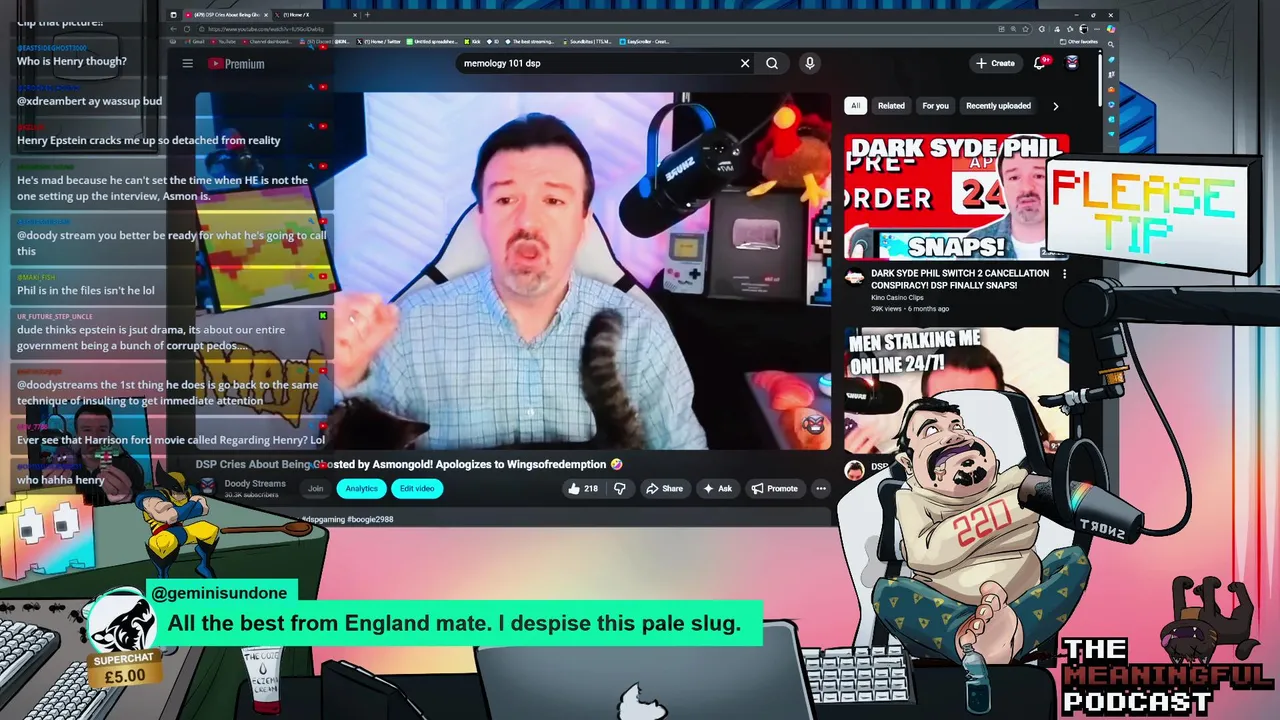Share the DSP video
Image resolution: width=1280 pixels, height=720 pixels.
point(664,489)
